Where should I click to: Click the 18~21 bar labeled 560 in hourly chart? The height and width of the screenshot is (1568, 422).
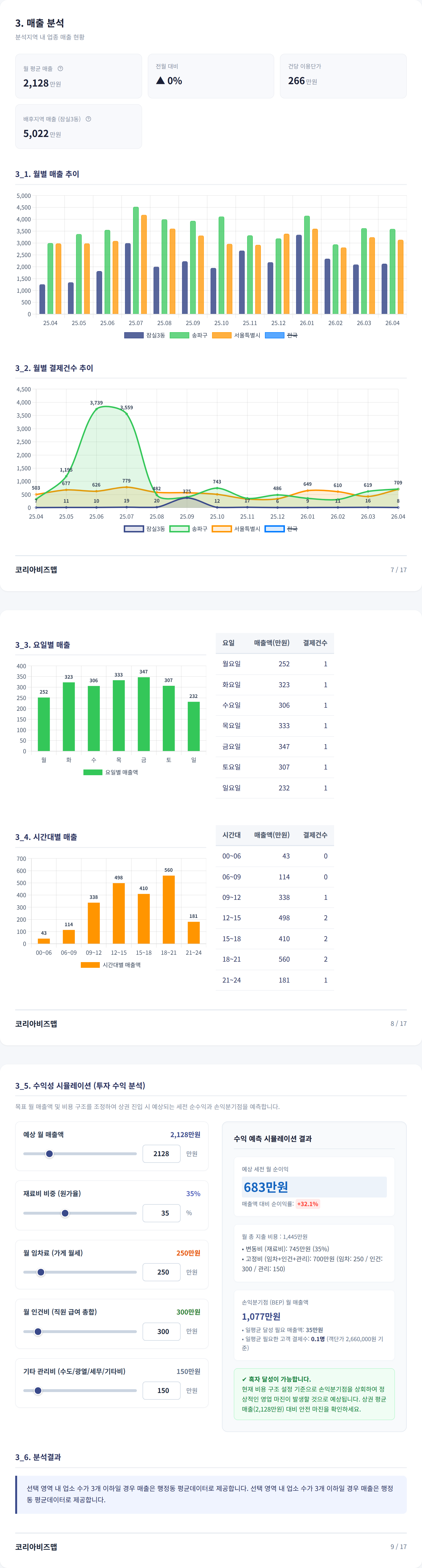point(168,909)
